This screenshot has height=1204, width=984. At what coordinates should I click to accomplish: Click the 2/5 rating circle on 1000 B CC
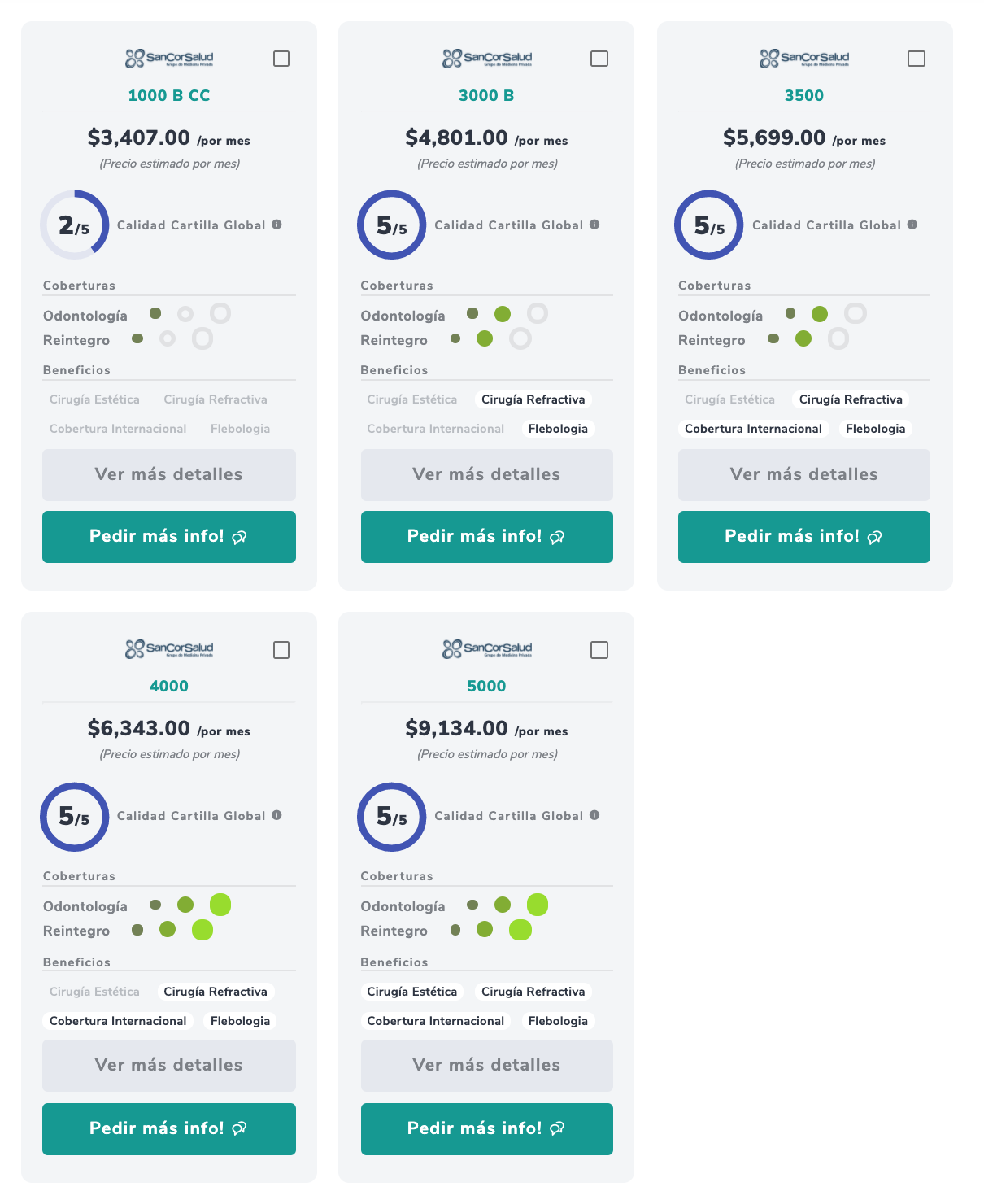pyautogui.click(x=74, y=225)
